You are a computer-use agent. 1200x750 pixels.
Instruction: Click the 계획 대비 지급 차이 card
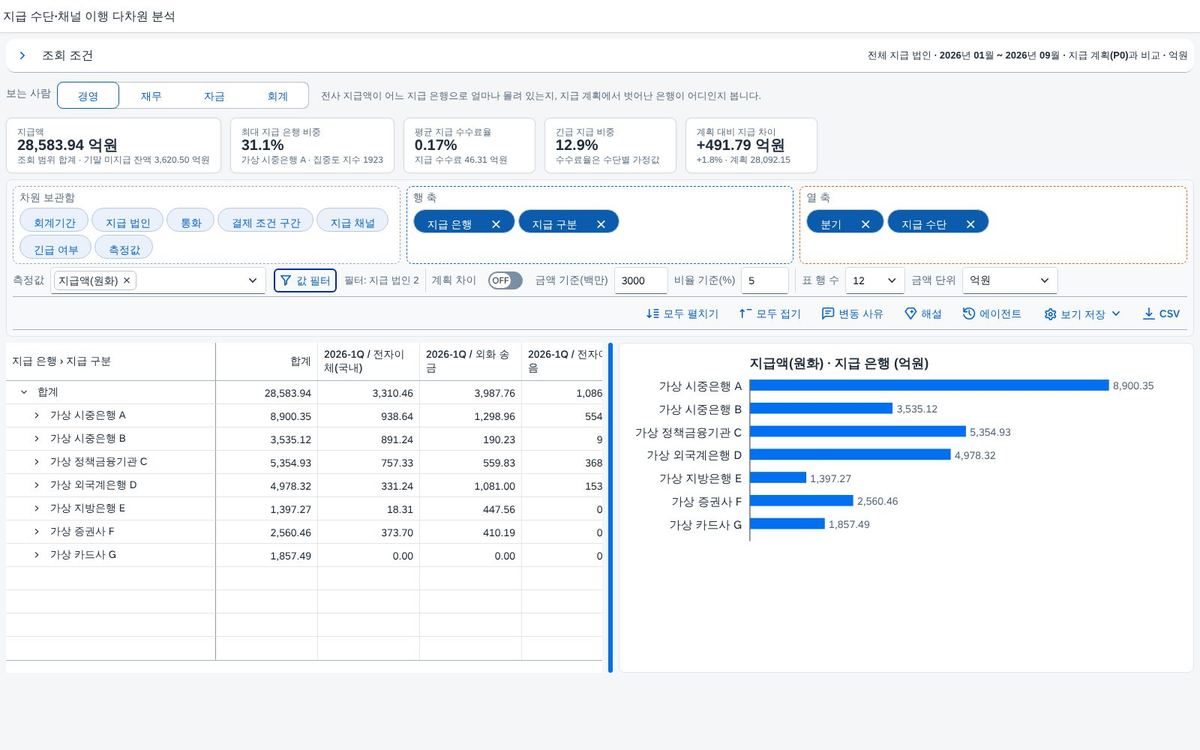pyautogui.click(x=751, y=145)
